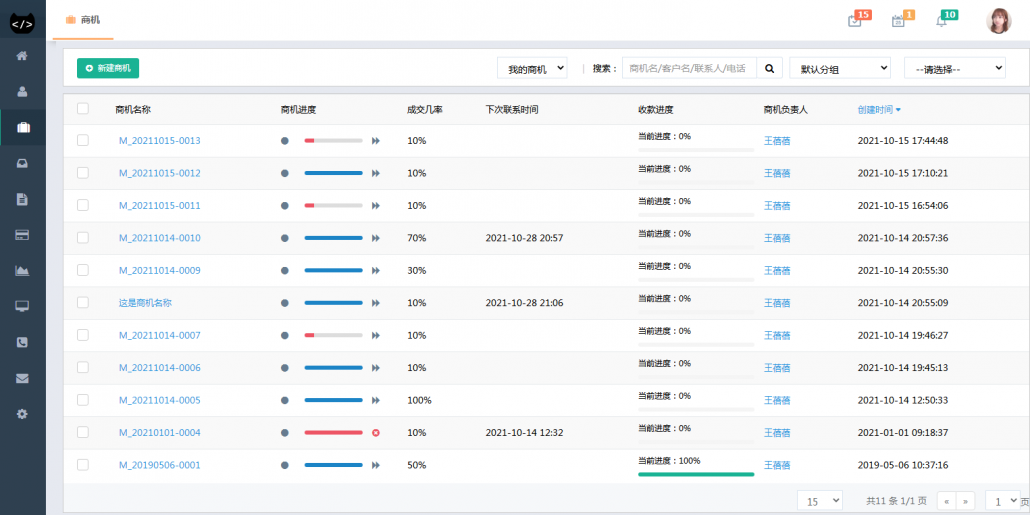Open the calendar icon with badge 1

pyautogui.click(x=898, y=21)
